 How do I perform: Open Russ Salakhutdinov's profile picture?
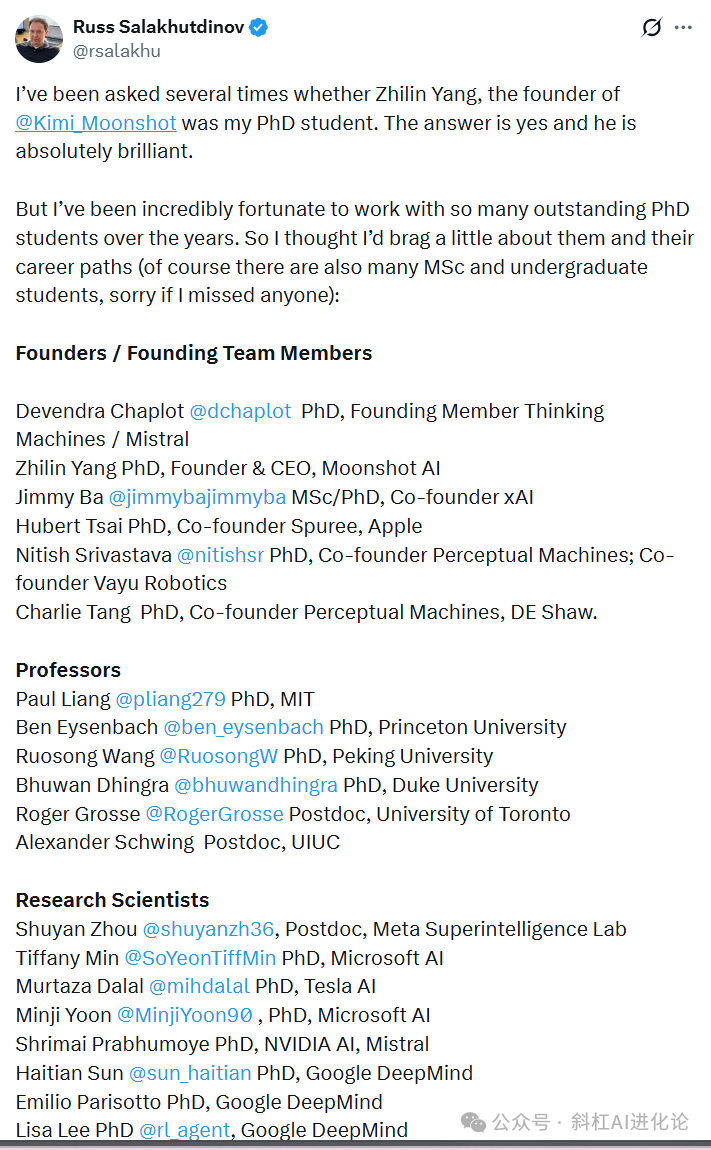(x=38, y=39)
